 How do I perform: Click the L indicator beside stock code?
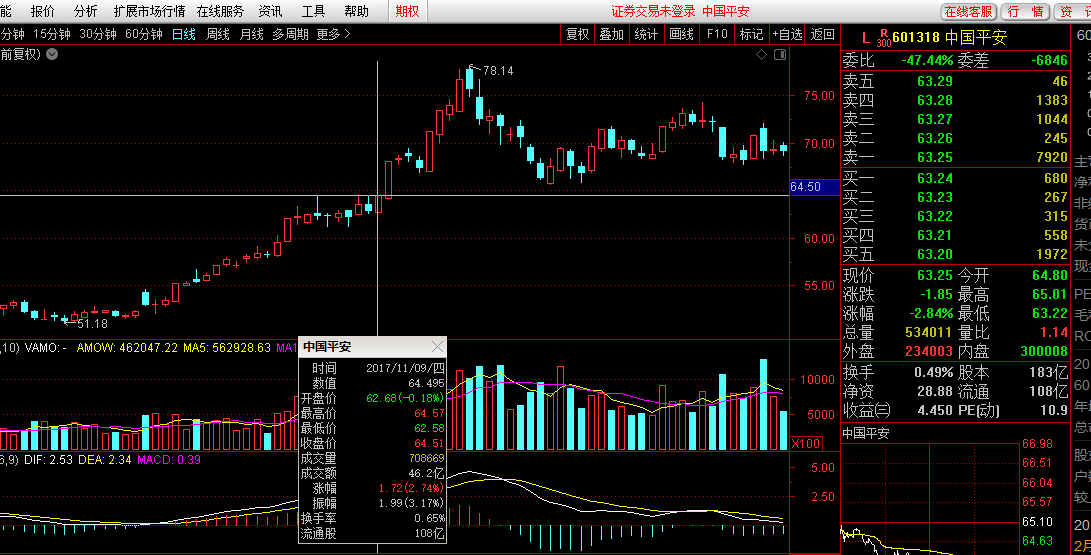click(x=866, y=38)
